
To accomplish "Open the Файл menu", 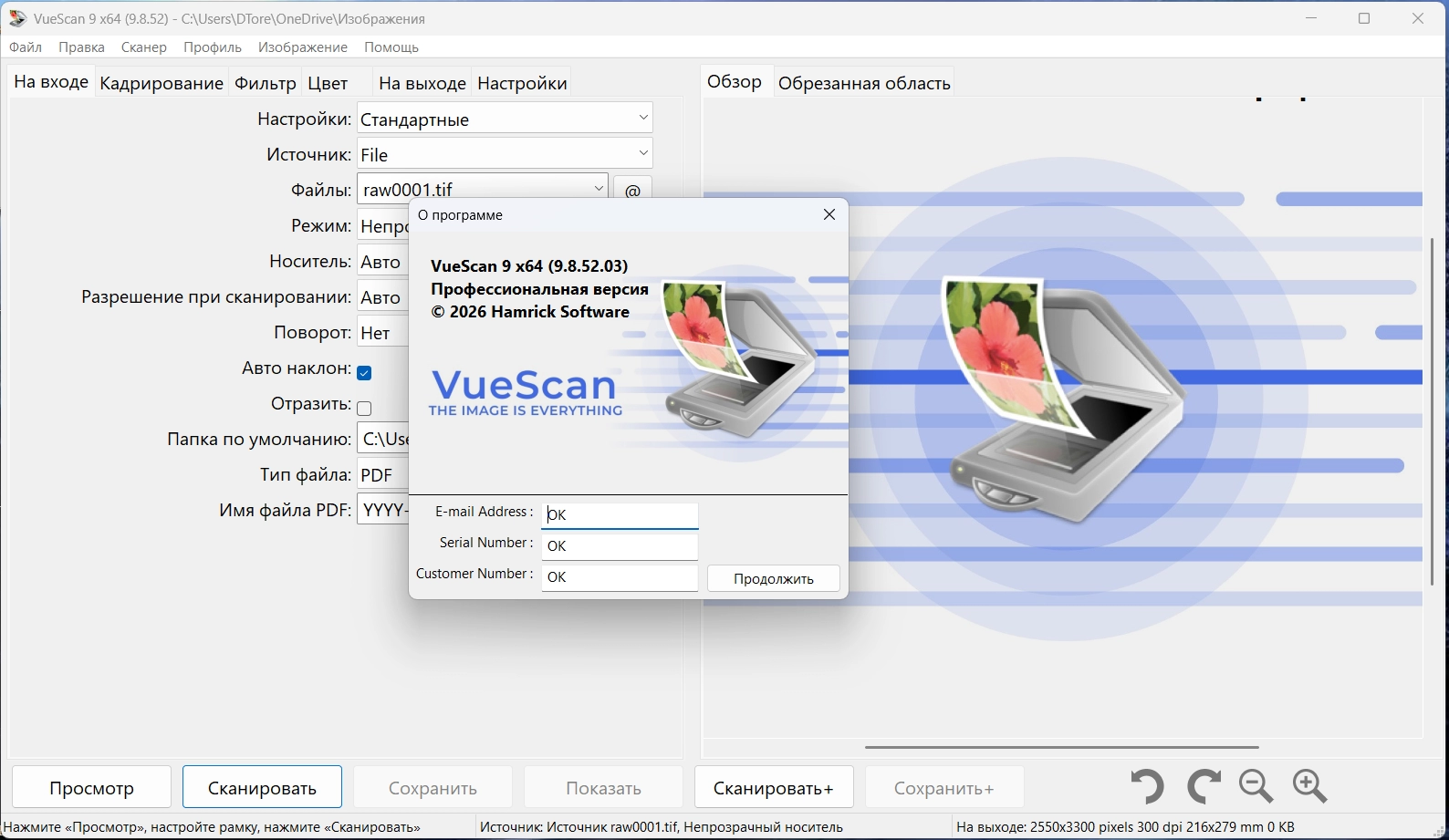I will [26, 47].
